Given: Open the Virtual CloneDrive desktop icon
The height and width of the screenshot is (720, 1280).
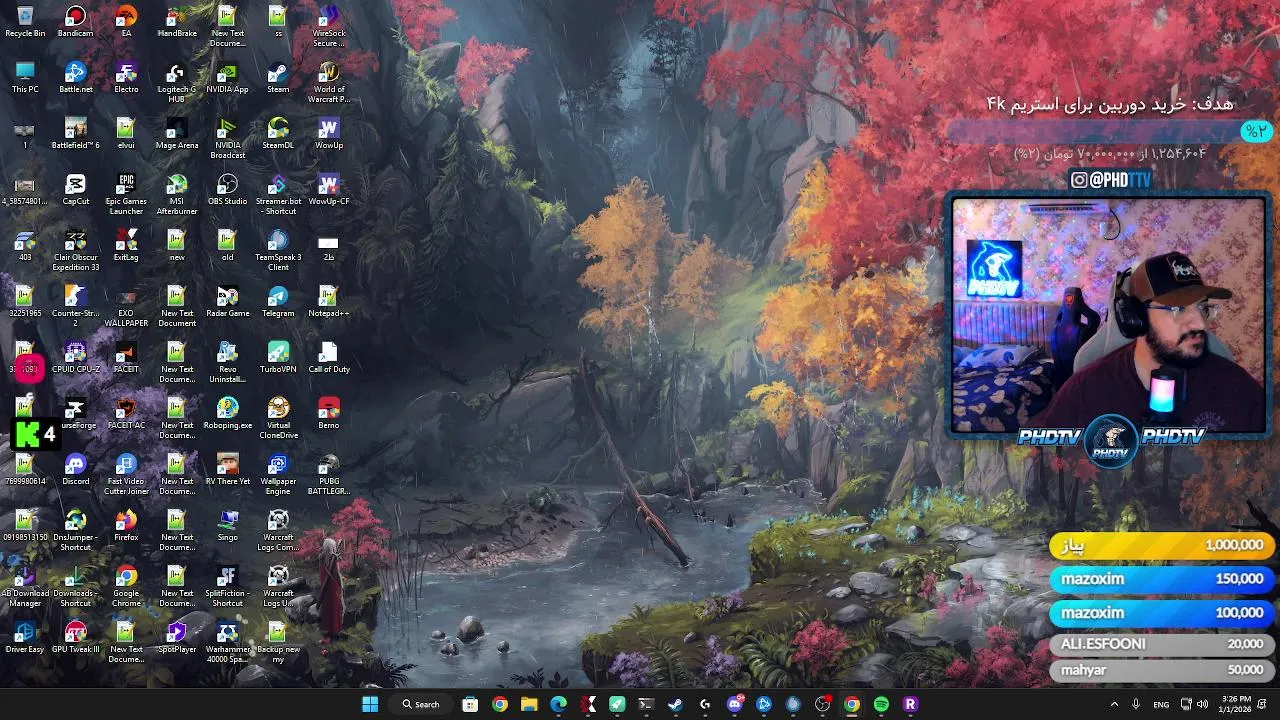Looking at the screenshot, I should 278,418.
